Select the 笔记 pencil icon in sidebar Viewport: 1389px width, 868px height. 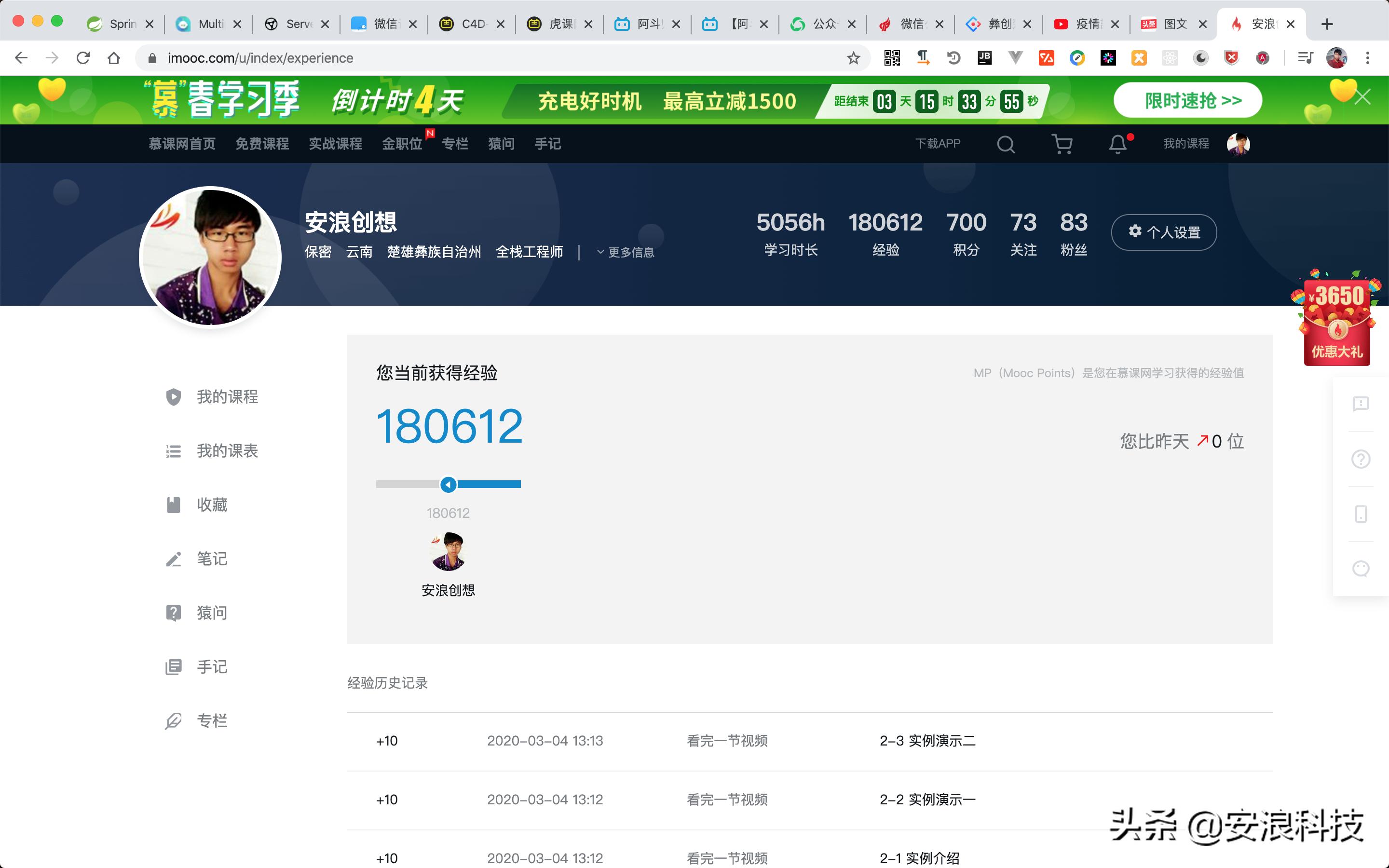(173, 558)
